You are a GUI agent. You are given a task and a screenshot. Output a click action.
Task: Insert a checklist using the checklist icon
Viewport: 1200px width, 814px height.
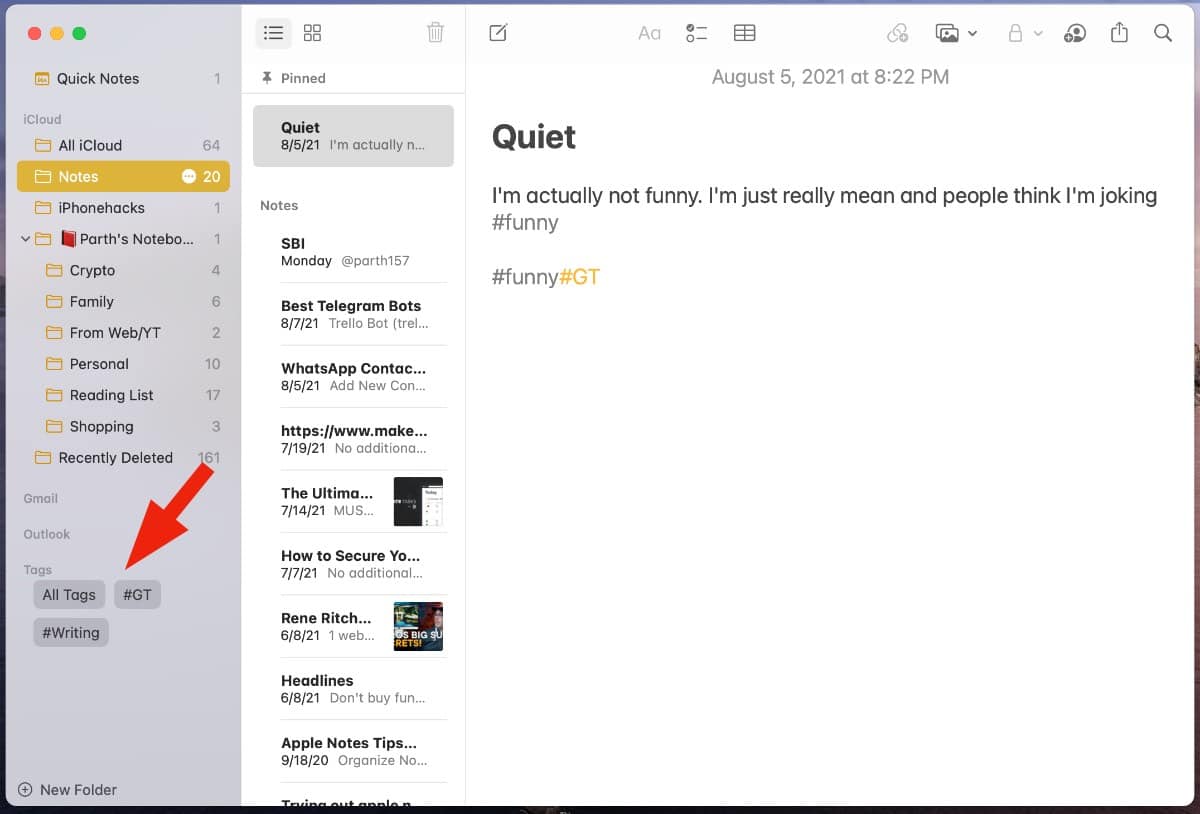click(x=696, y=33)
